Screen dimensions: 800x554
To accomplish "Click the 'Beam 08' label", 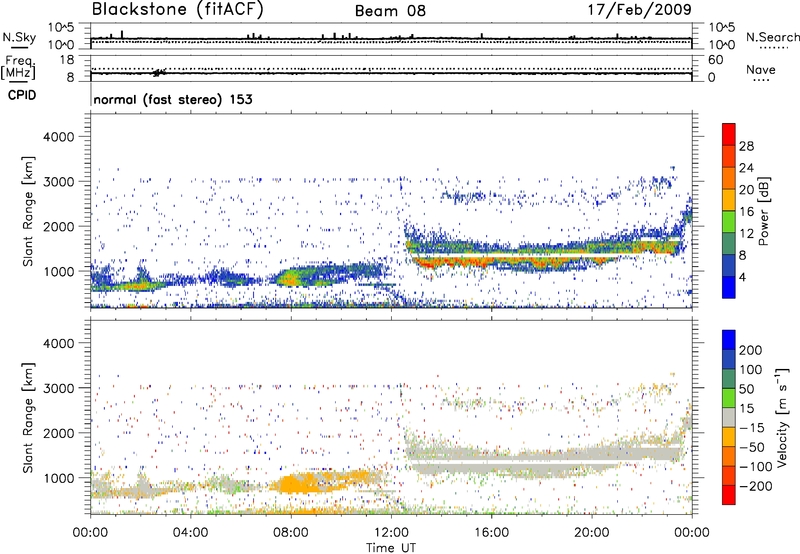I will click(x=390, y=11).
